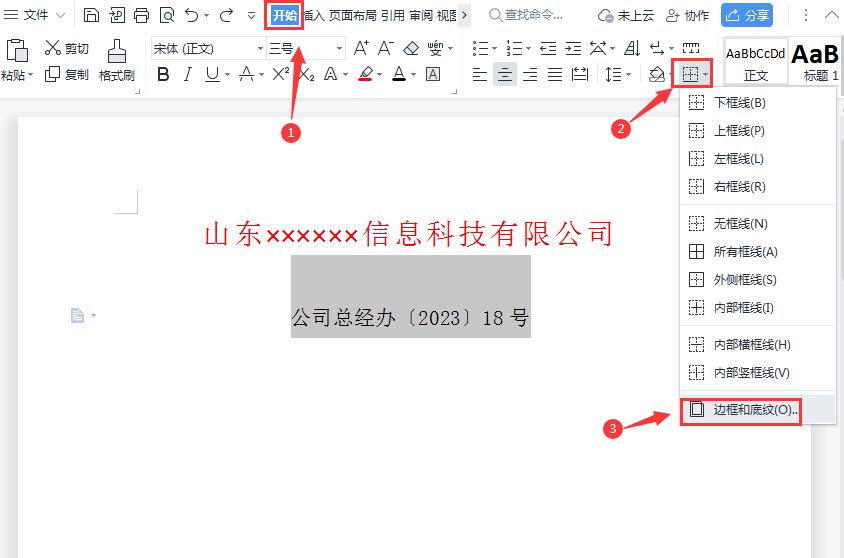Apply the 标题 1 style
844x558 pixels.
click(x=817, y=61)
